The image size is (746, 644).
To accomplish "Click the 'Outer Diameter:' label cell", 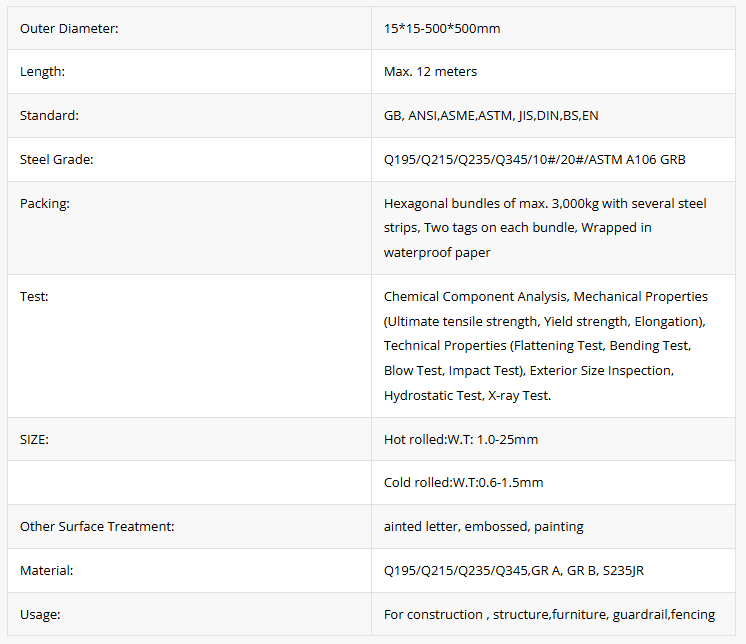I will (189, 28).
